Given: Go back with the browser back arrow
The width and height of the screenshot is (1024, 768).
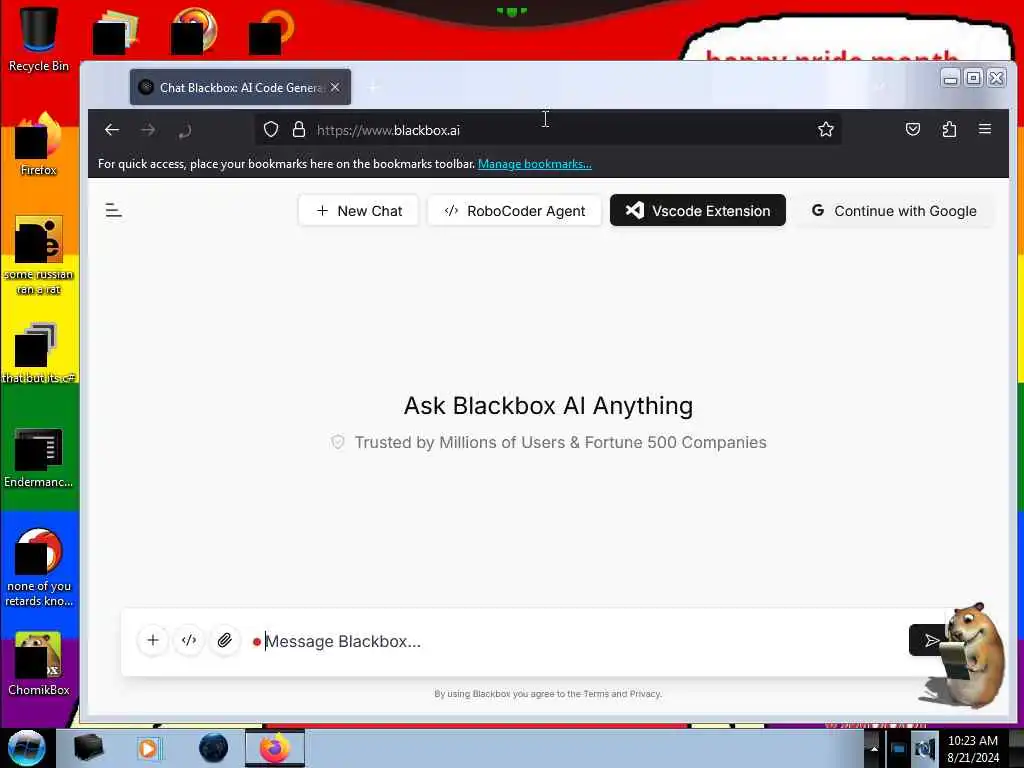Looking at the screenshot, I should point(112,130).
